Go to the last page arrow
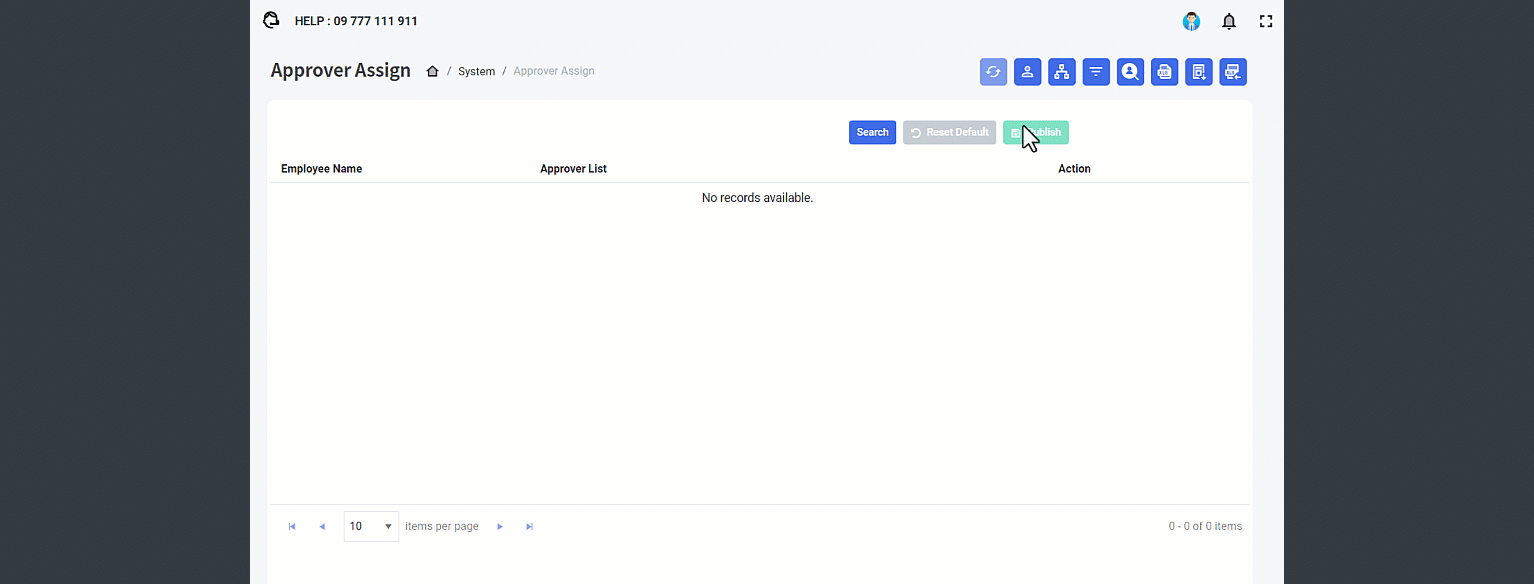 coord(530,526)
